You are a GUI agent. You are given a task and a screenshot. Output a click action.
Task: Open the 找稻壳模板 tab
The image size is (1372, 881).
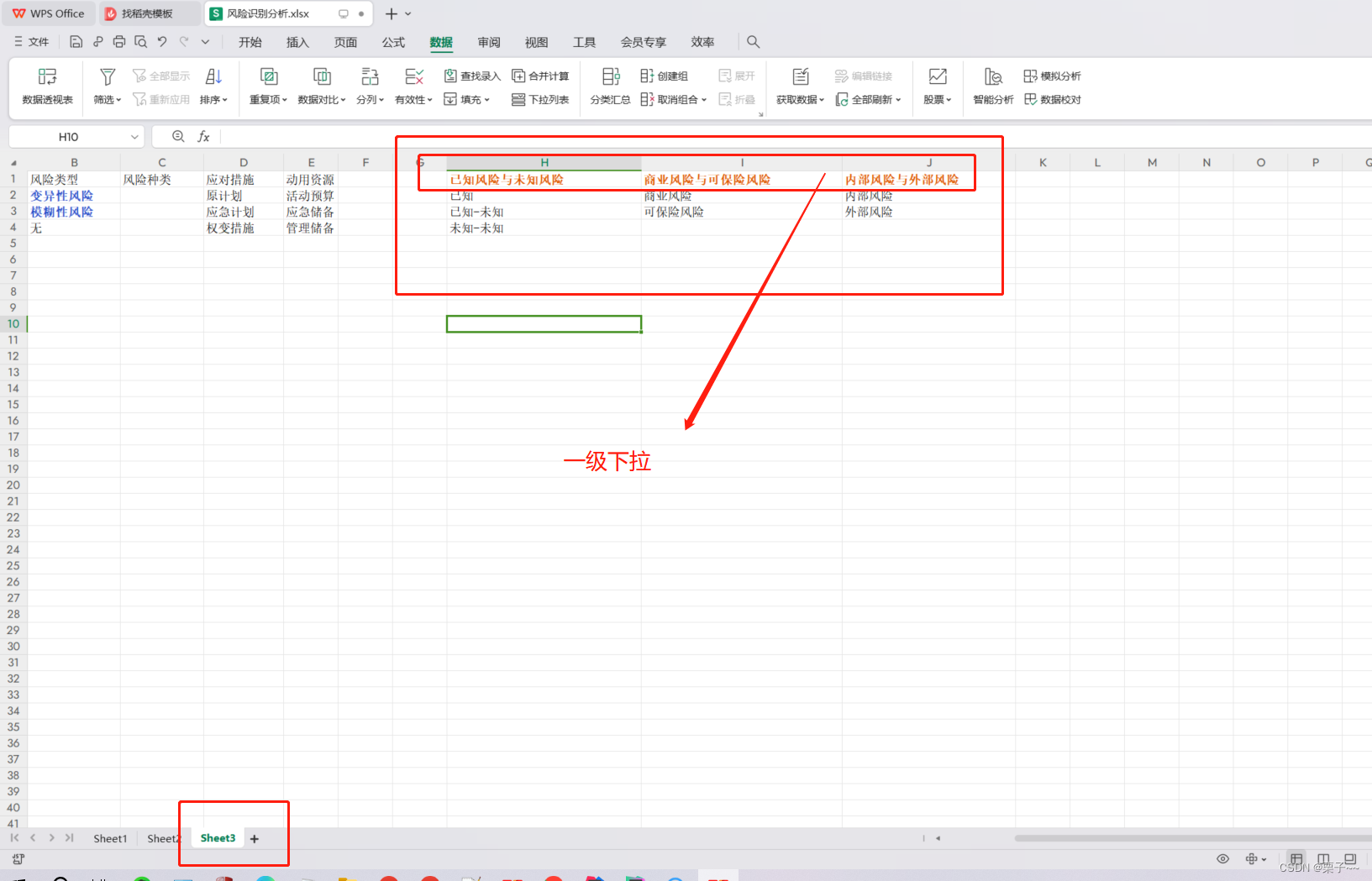click(150, 13)
